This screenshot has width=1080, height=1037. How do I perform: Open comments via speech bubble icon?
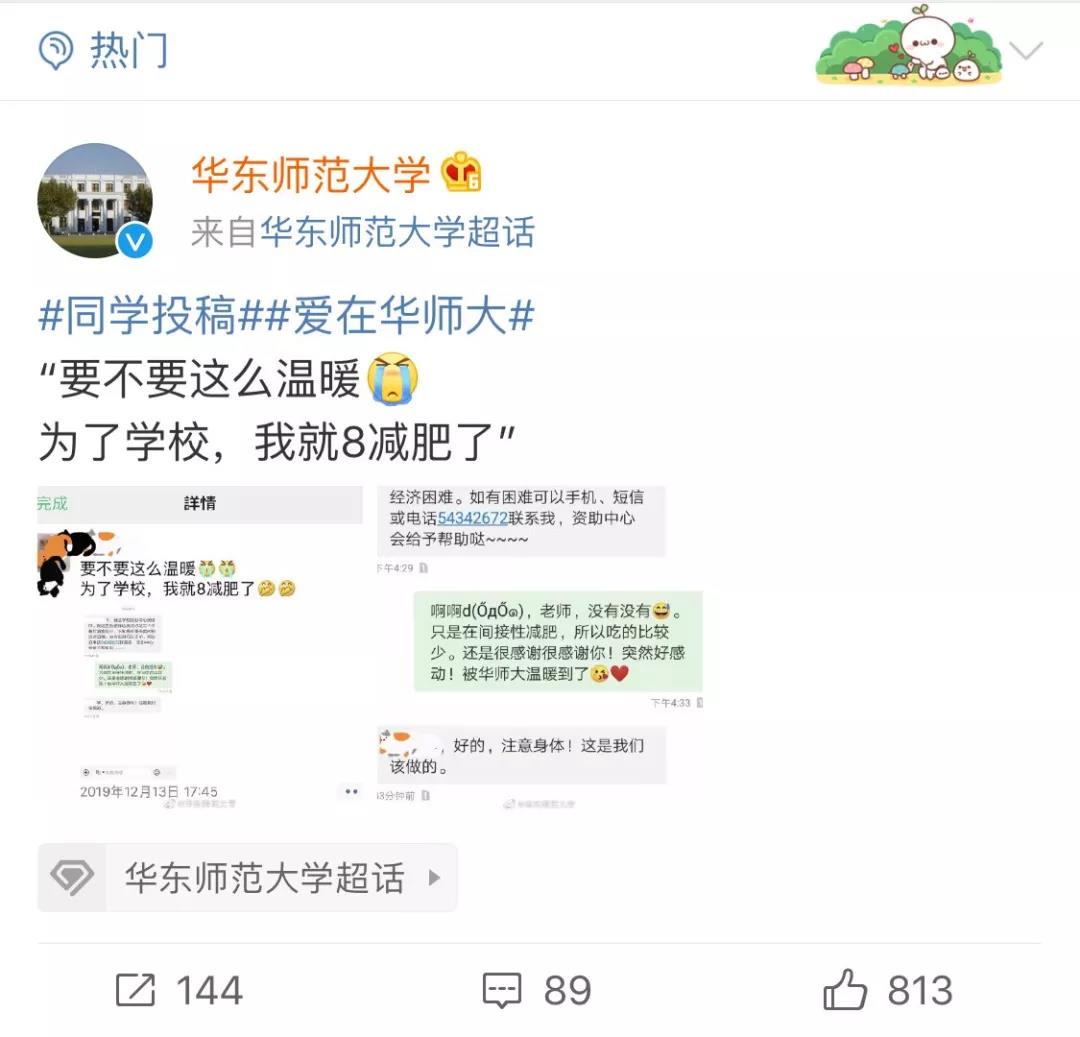502,990
